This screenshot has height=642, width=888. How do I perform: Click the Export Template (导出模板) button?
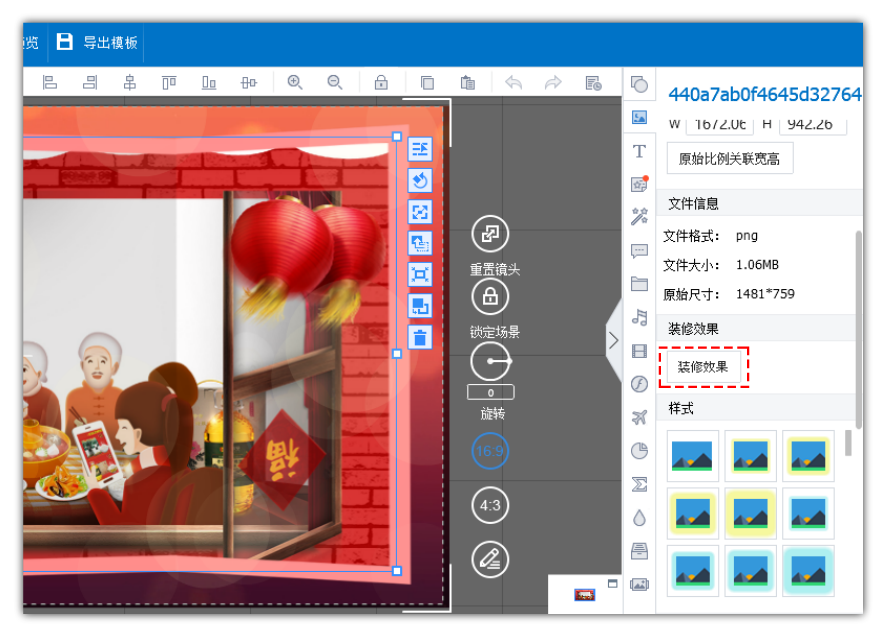click(x=97, y=42)
